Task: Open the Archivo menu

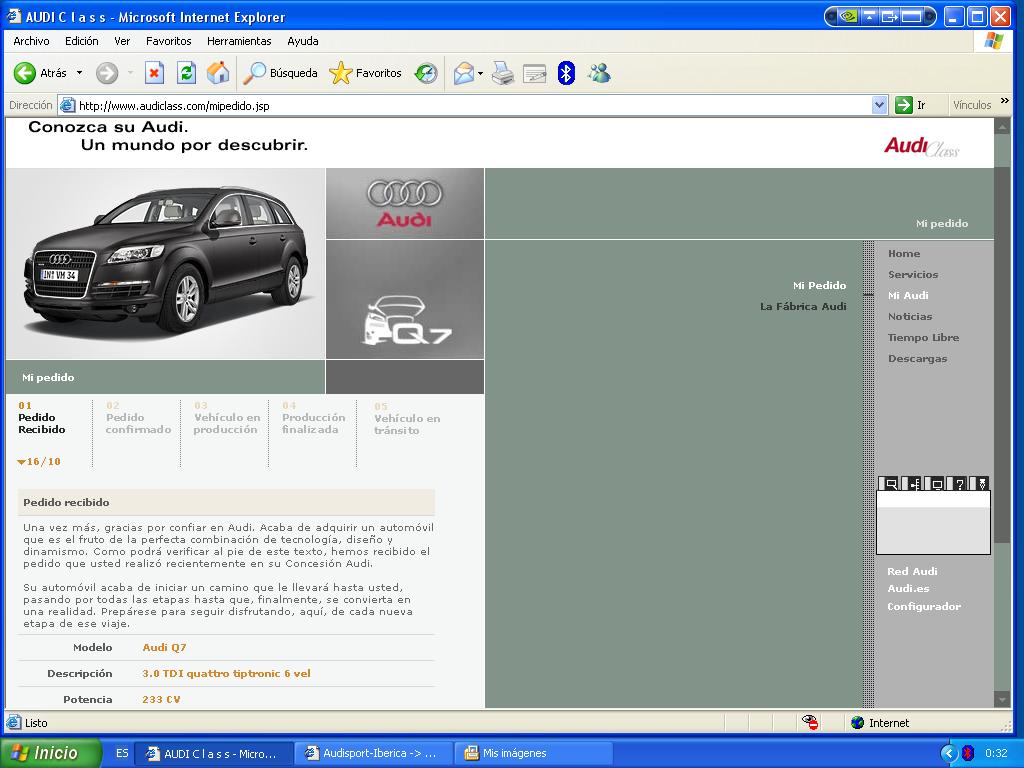Action: click(x=31, y=41)
